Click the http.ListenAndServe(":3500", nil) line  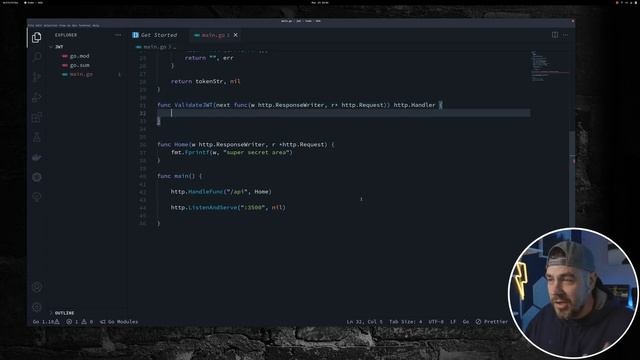(x=228, y=207)
